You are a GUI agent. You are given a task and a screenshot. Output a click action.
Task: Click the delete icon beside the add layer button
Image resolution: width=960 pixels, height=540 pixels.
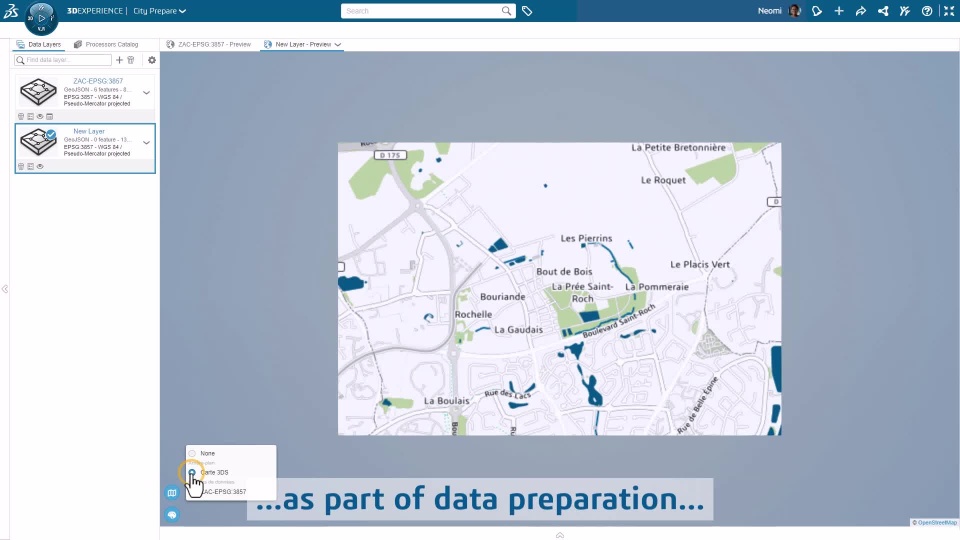[x=130, y=60]
